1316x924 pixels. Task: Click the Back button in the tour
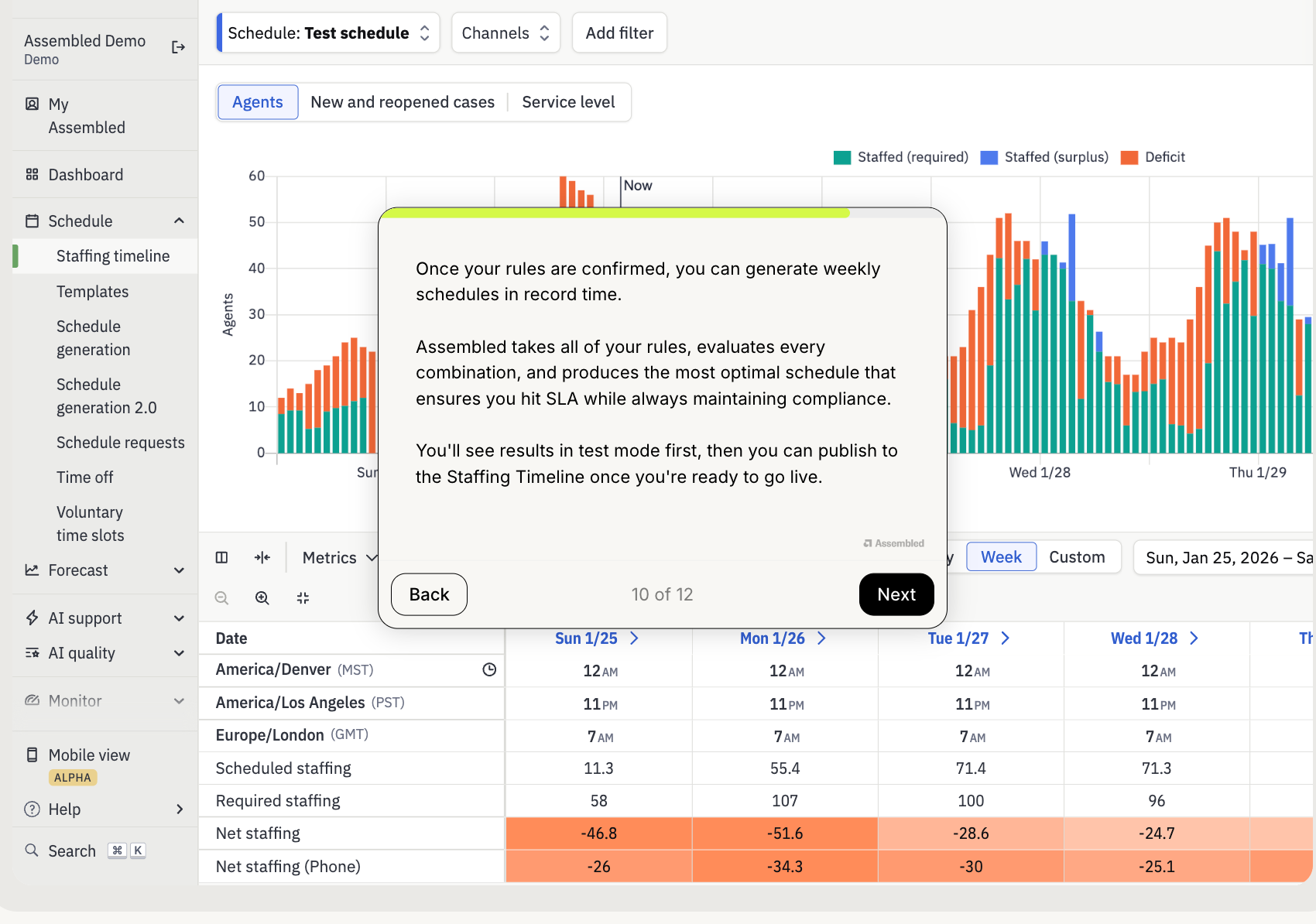(429, 594)
